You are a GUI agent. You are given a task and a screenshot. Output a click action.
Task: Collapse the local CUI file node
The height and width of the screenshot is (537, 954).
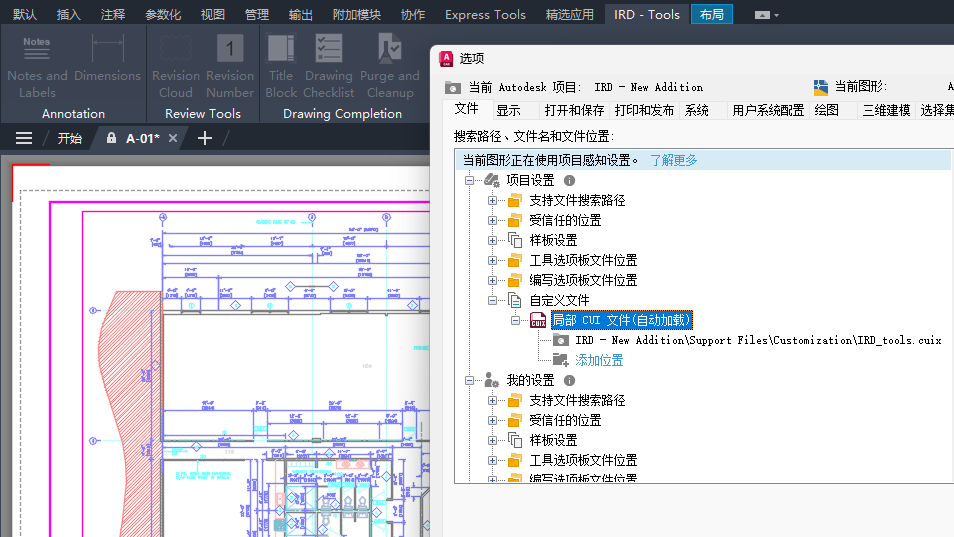tap(515, 320)
